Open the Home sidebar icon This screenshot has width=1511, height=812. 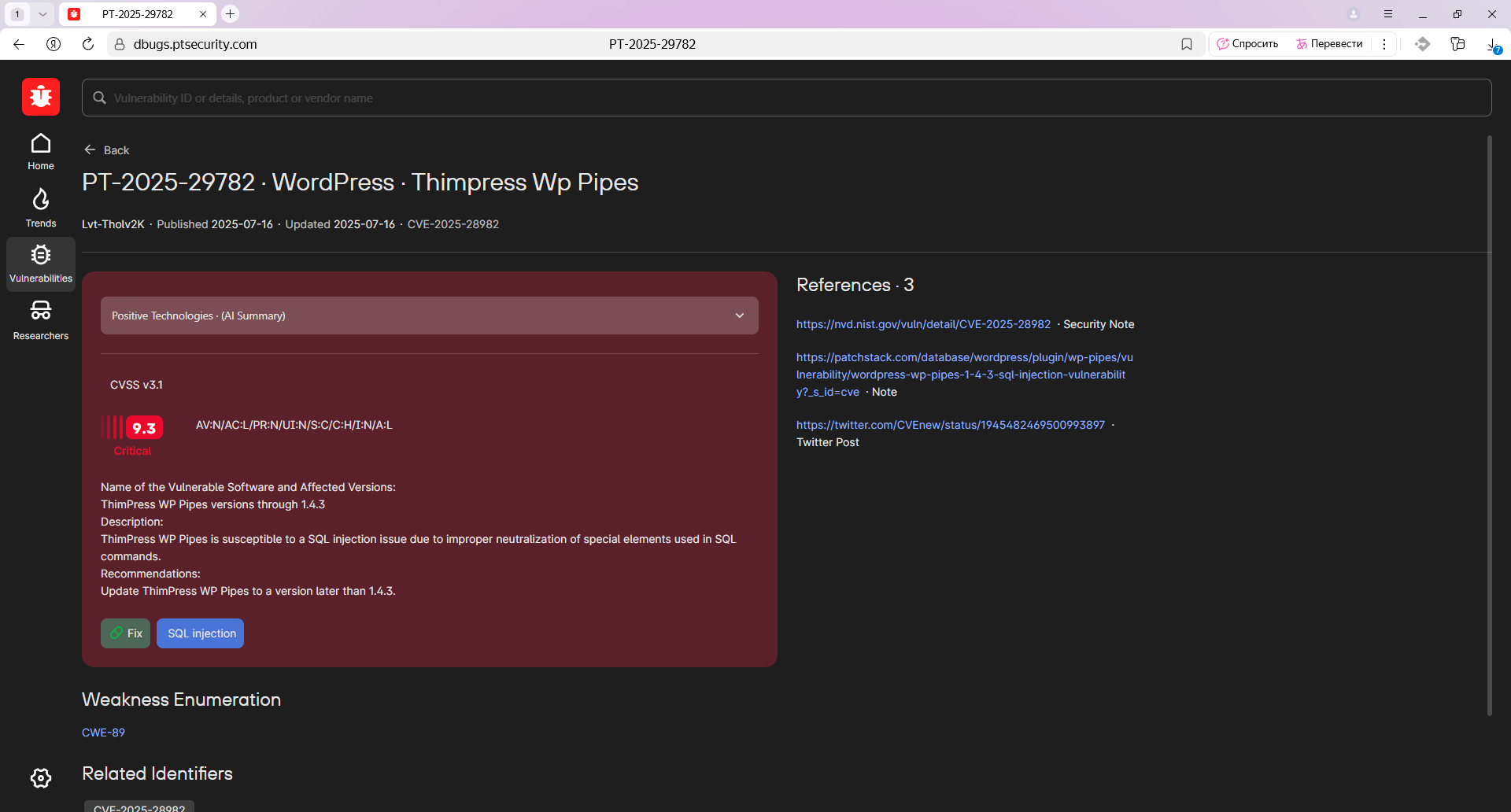tap(41, 152)
